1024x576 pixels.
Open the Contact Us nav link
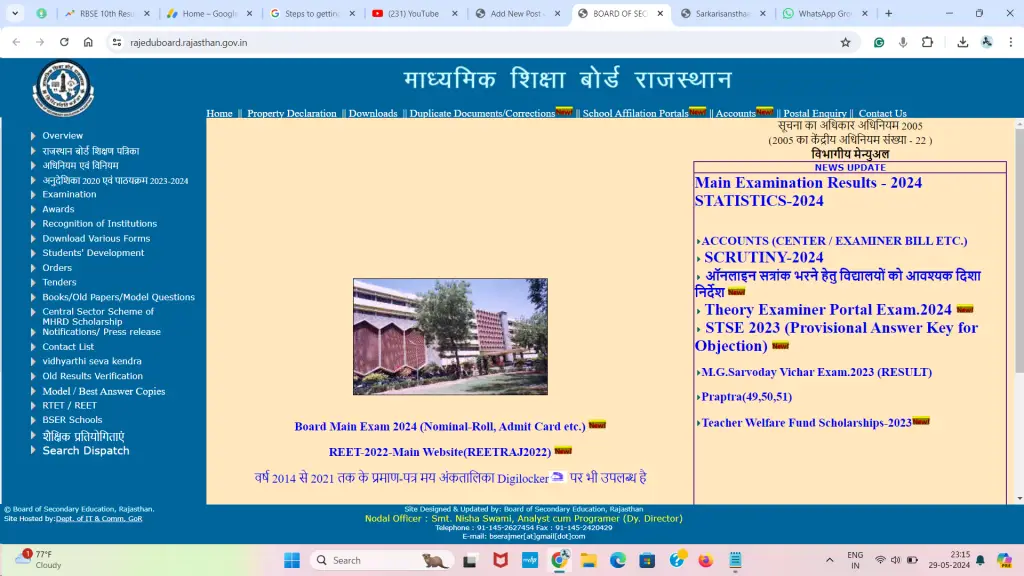click(x=882, y=114)
